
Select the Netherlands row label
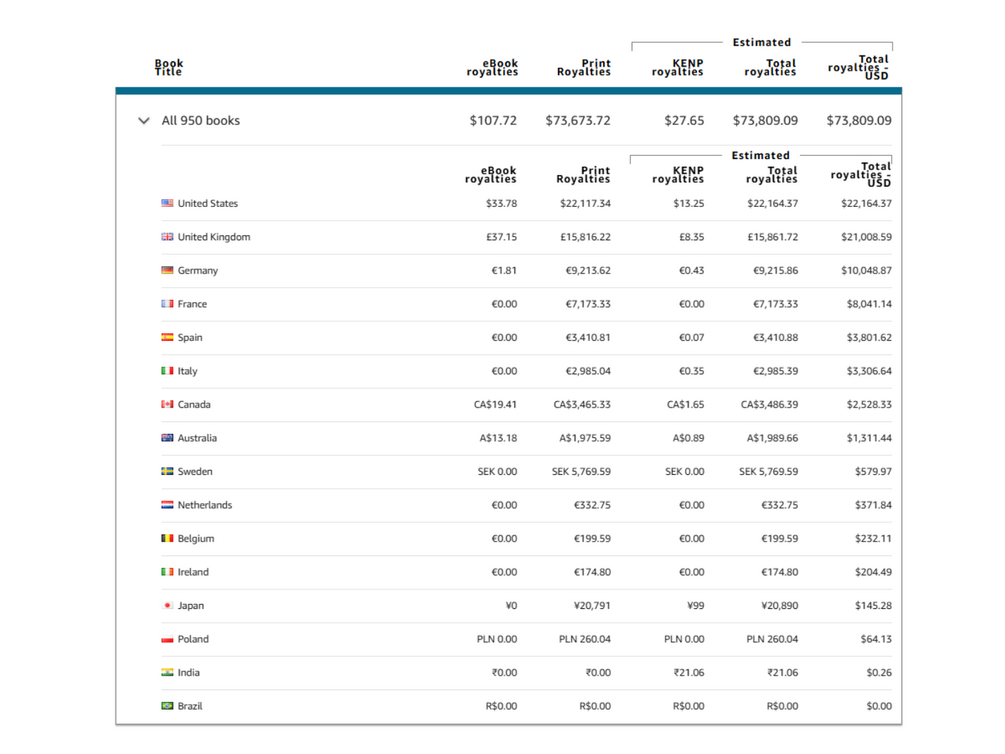(x=204, y=505)
